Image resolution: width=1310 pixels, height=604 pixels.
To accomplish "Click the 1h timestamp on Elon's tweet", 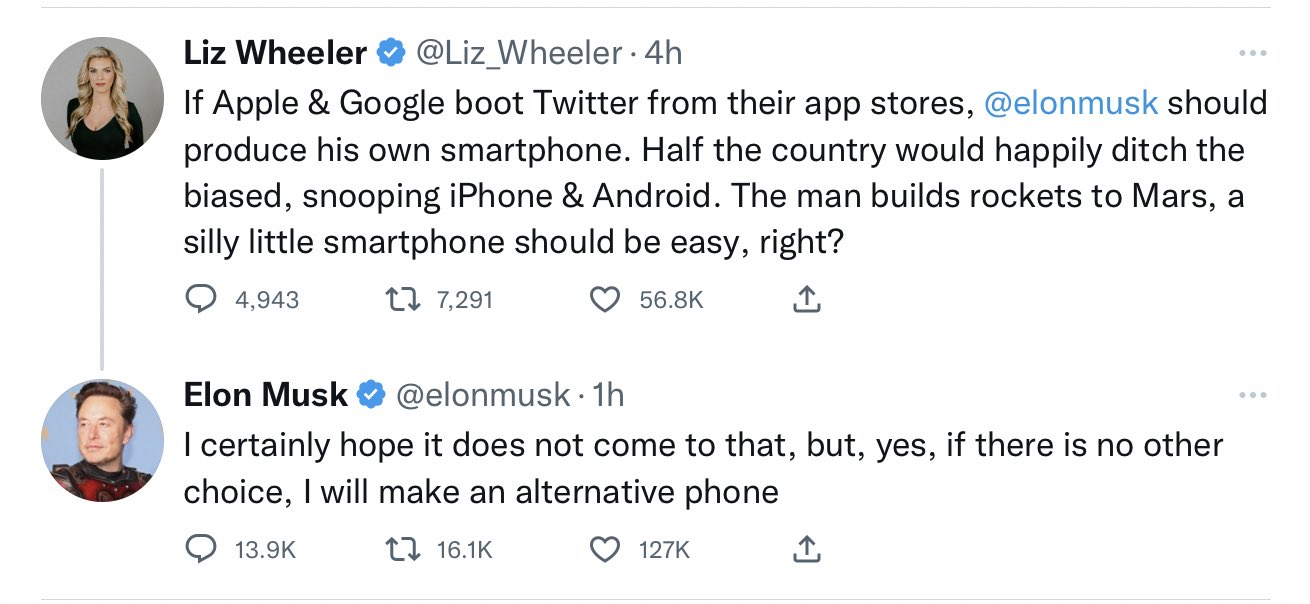I will click(x=608, y=395).
